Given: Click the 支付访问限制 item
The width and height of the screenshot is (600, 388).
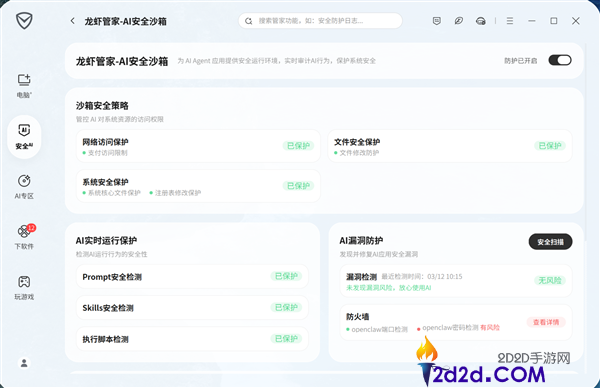Looking at the screenshot, I should coord(105,153).
